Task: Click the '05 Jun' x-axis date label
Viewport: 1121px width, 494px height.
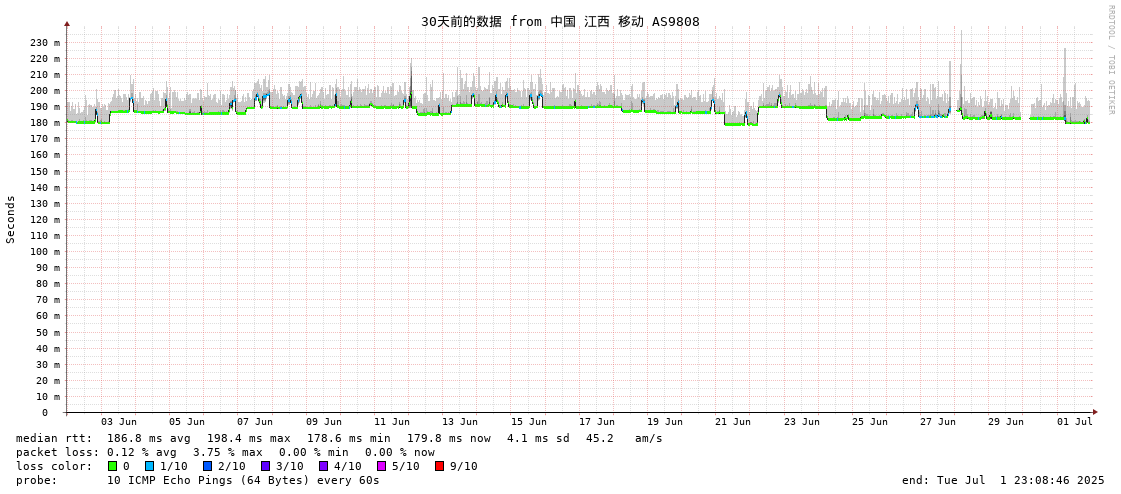Action: pyautogui.click(x=187, y=422)
